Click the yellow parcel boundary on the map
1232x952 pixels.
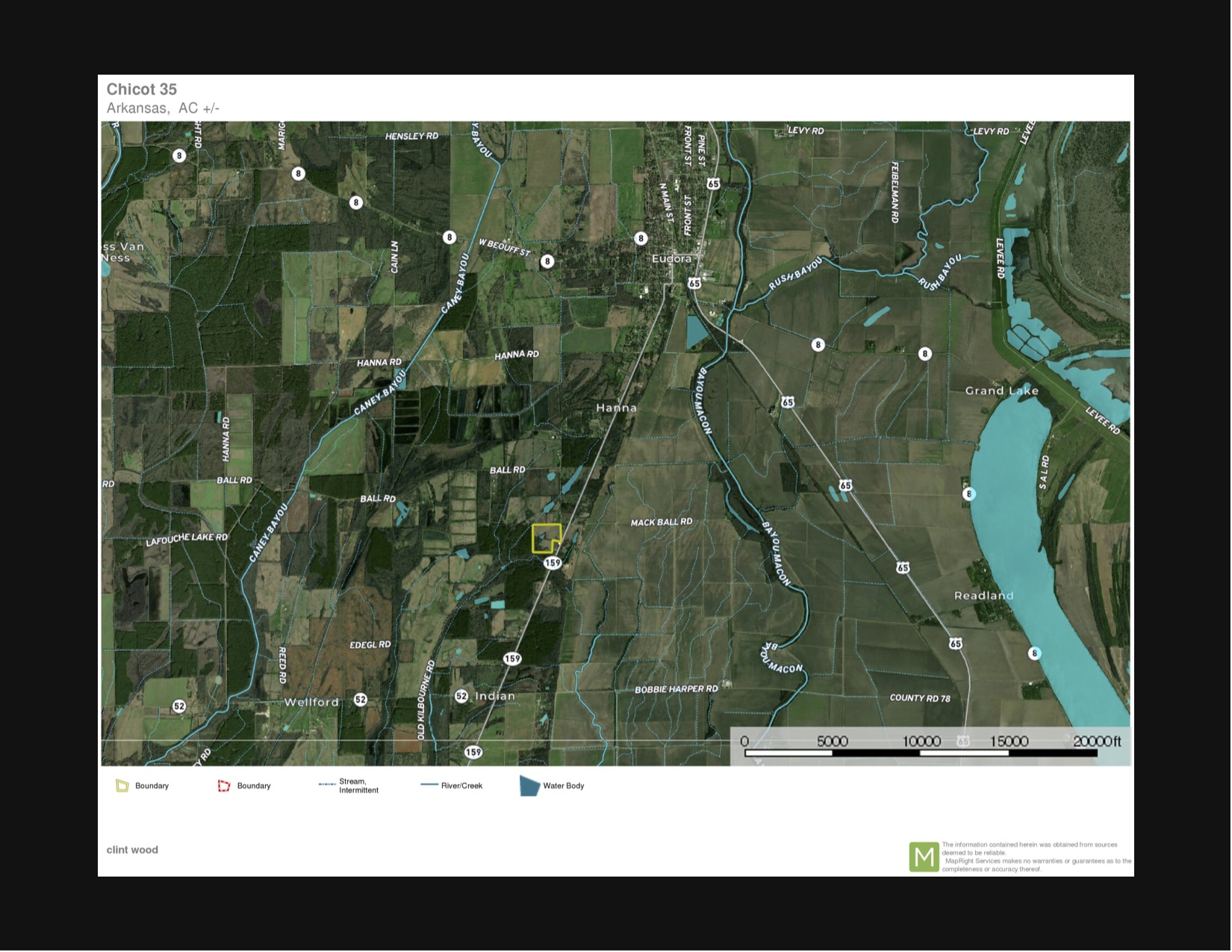click(x=547, y=538)
